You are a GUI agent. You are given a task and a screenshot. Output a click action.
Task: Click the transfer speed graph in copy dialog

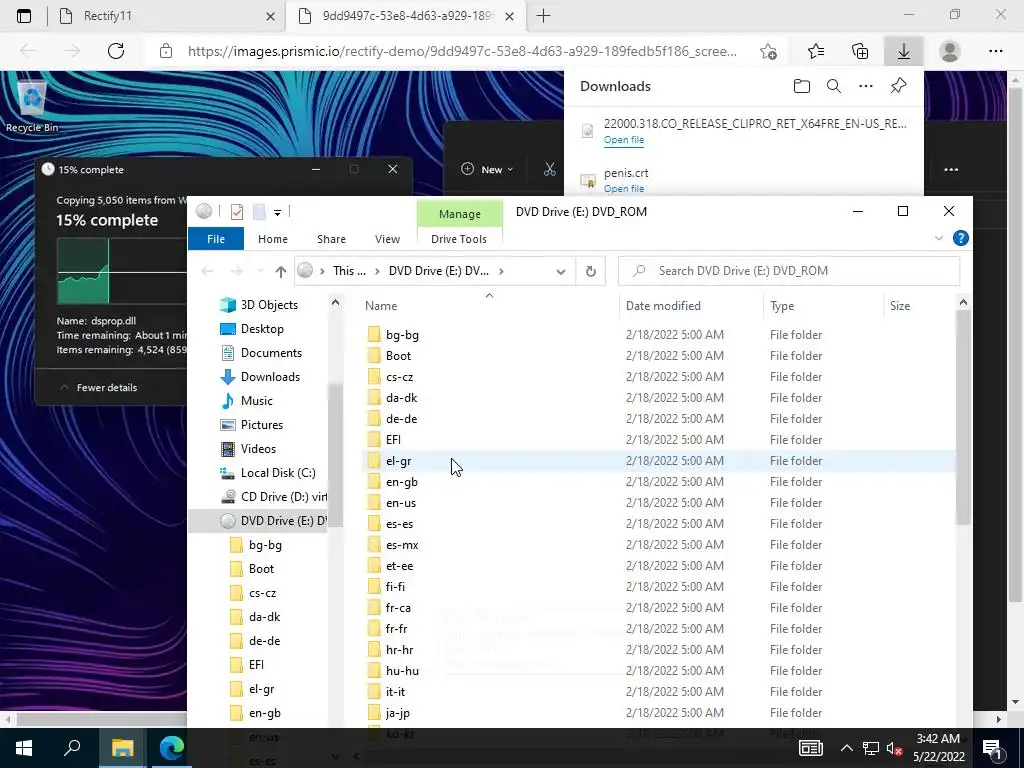point(122,271)
